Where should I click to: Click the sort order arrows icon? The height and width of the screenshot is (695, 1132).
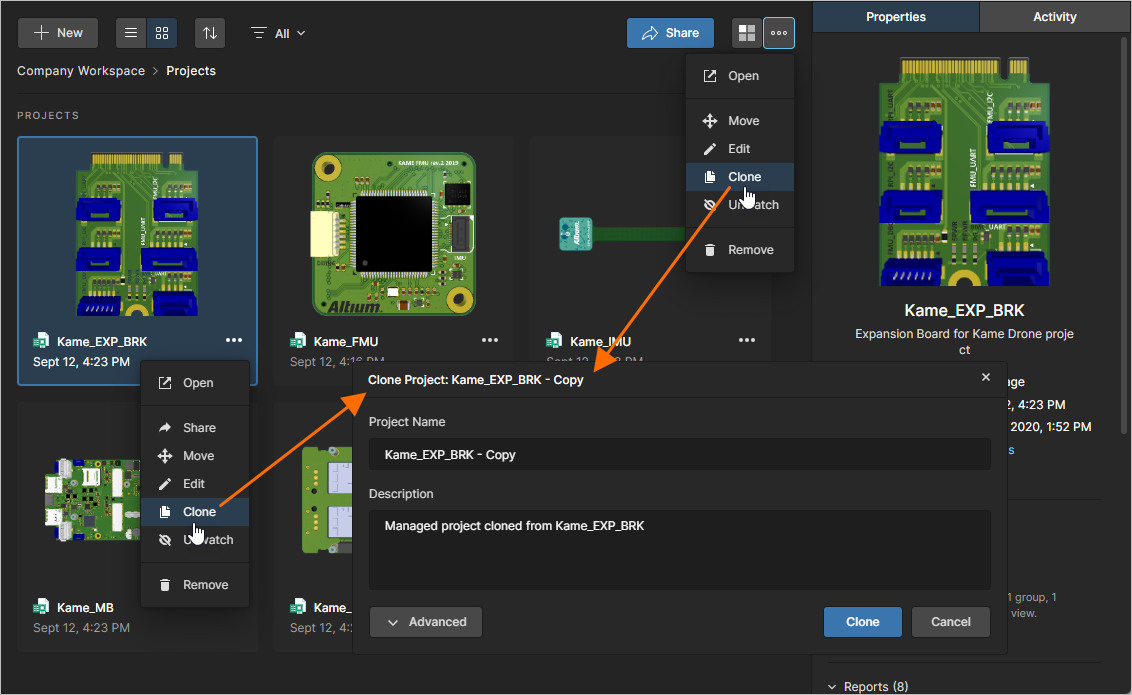(210, 33)
